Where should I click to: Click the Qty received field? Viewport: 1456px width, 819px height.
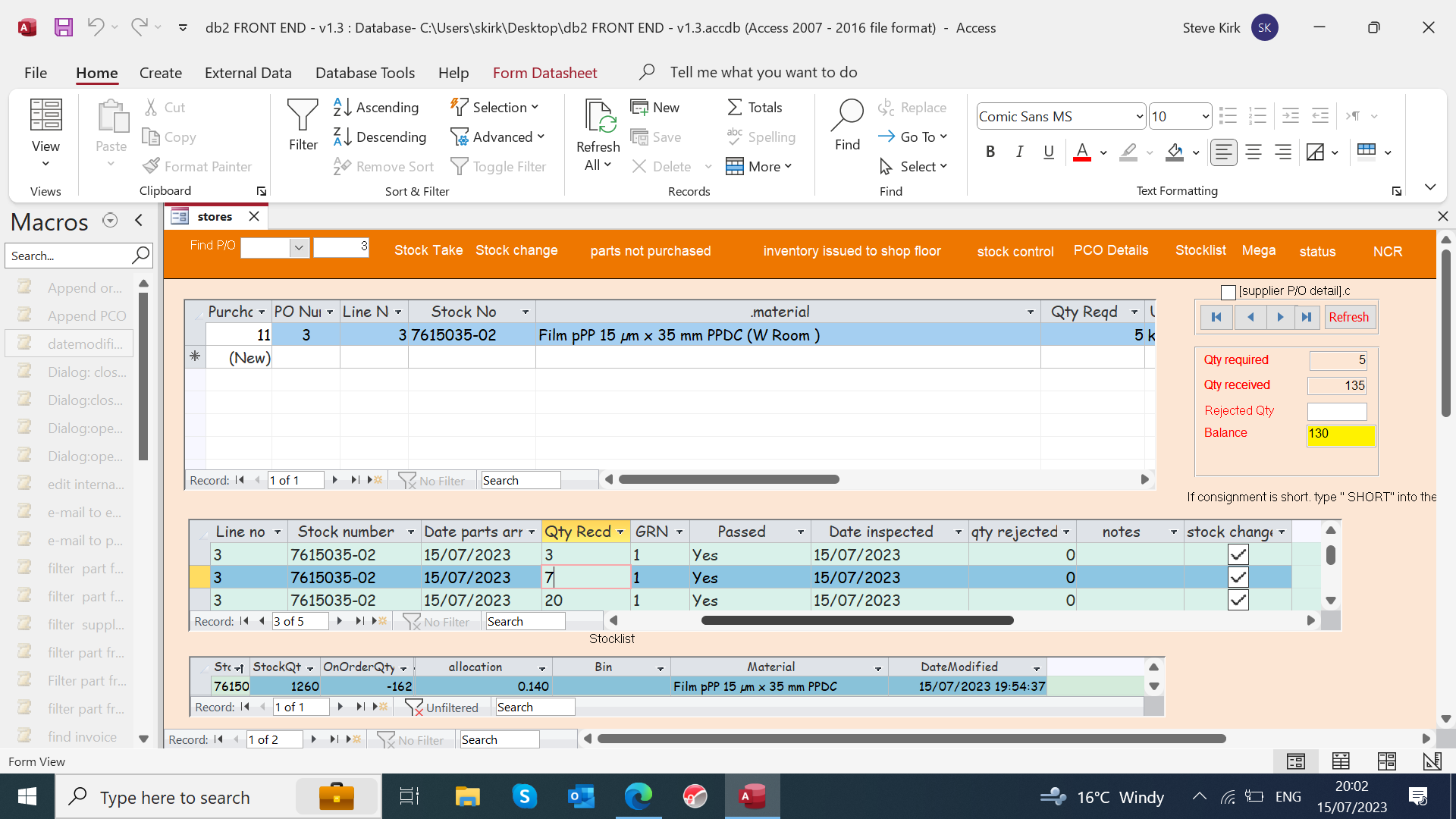[x=1337, y=385]
